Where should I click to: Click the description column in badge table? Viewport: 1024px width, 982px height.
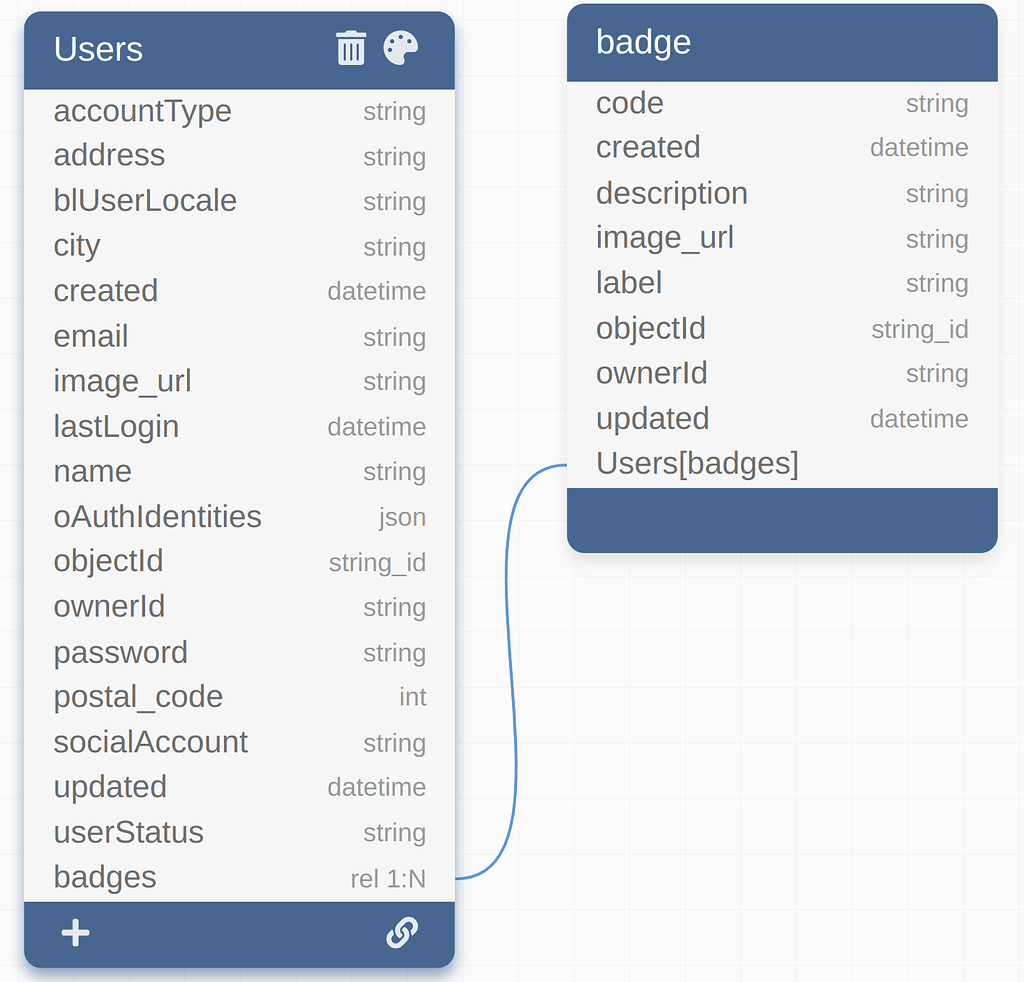[782, 193]
